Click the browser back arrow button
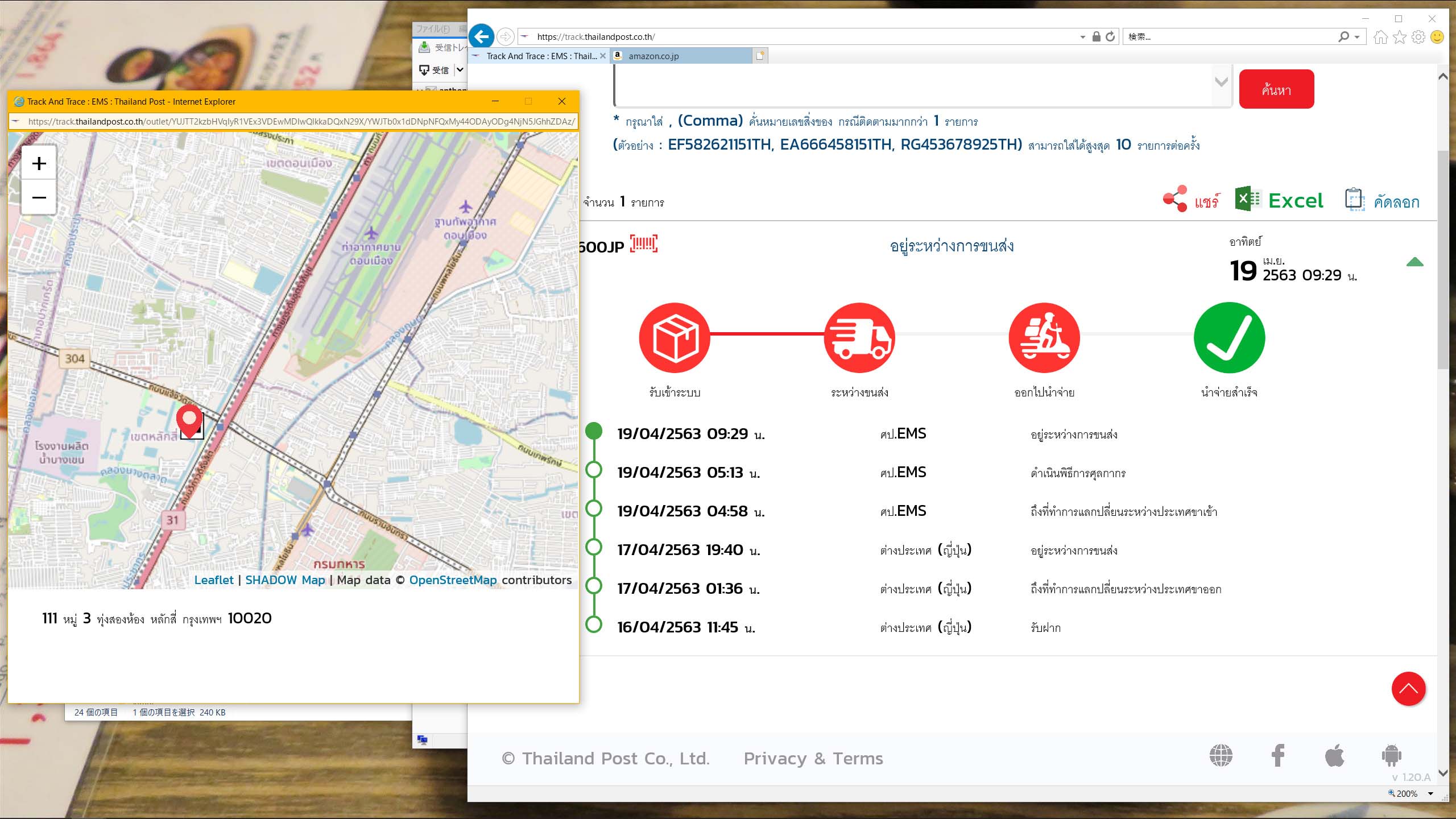Viewport: 1456px width, 819px height. (x=481, y=37)
